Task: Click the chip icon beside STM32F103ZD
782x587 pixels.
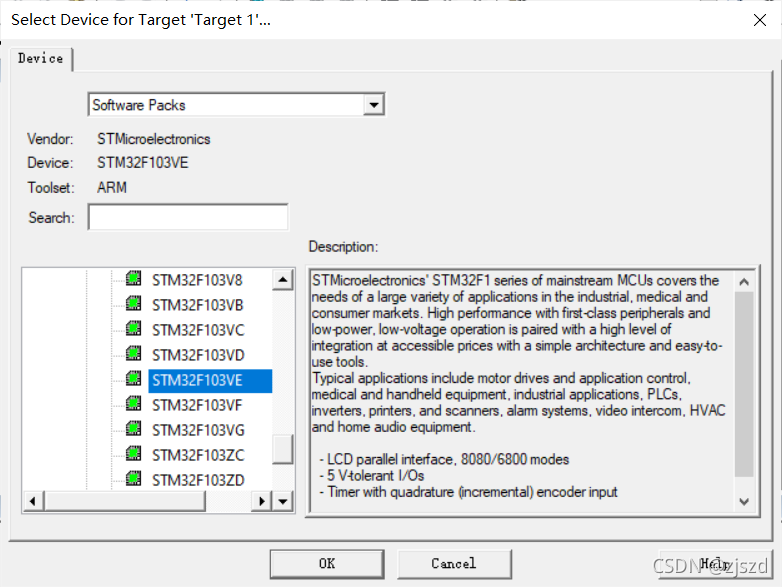Action: 133,478
